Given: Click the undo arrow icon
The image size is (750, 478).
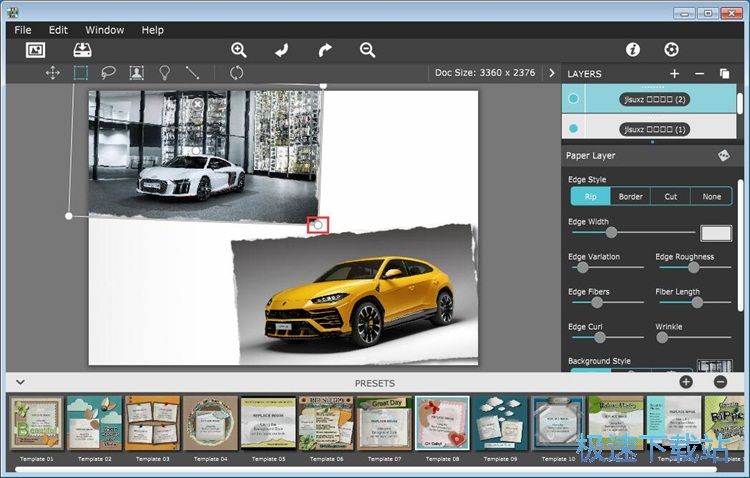Looking at the screenshot, I should coord(282,50).
